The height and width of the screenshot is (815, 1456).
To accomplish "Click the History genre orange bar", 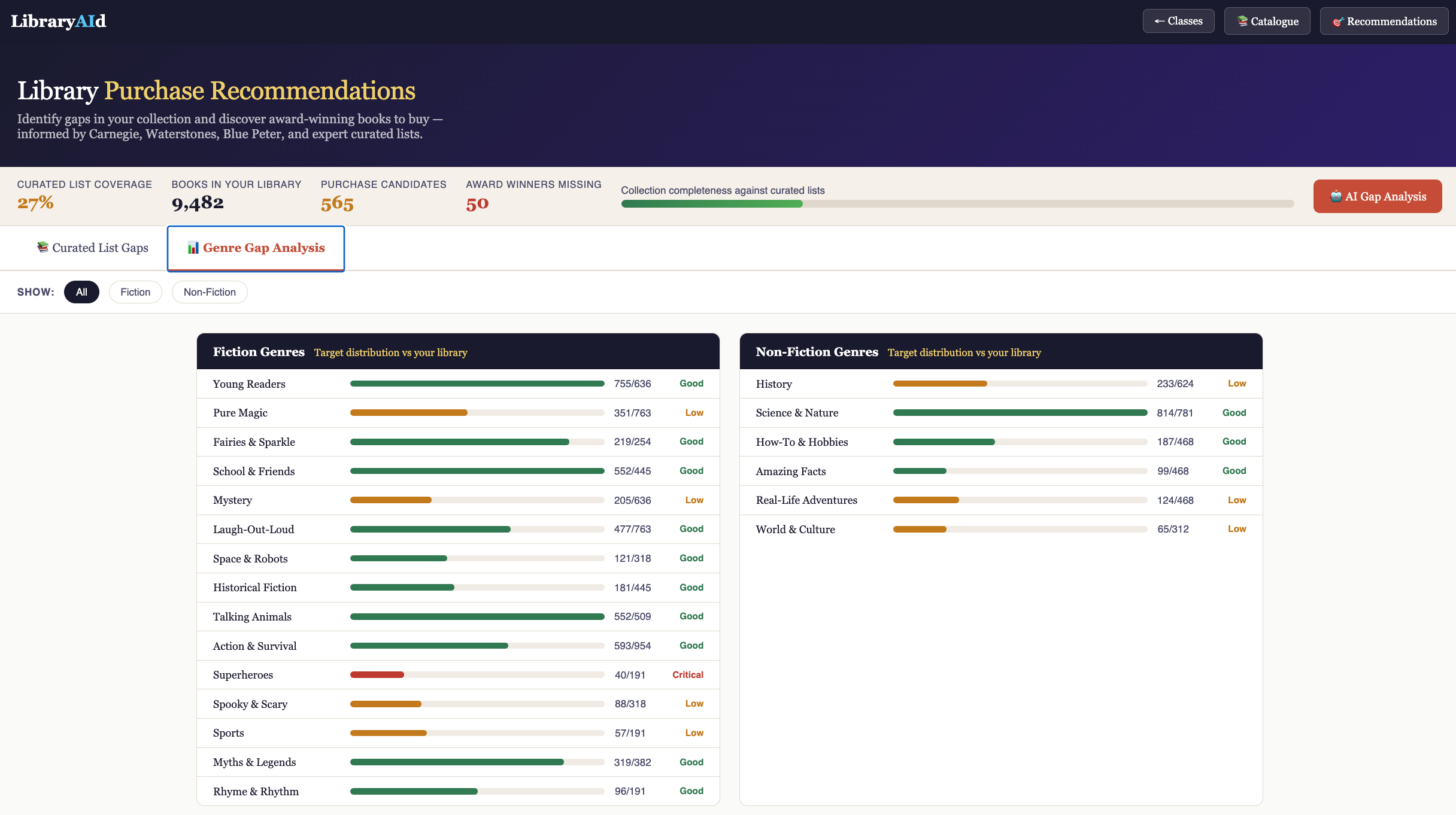I will [940, 384].
